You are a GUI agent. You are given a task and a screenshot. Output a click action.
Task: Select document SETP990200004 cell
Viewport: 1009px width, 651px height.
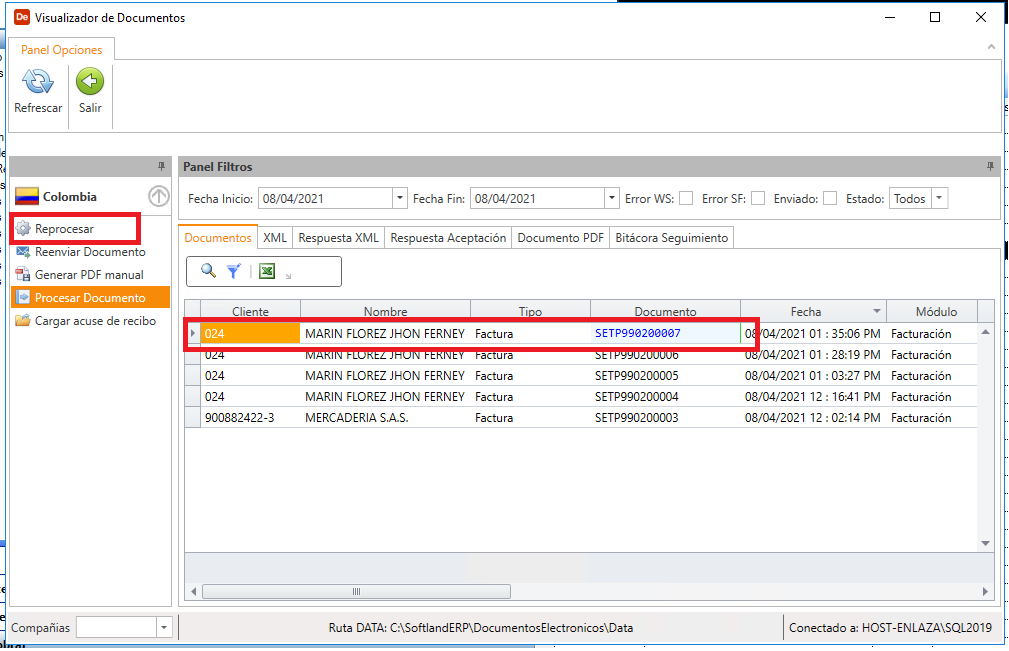pyautogui.click(x=665, y=396)
